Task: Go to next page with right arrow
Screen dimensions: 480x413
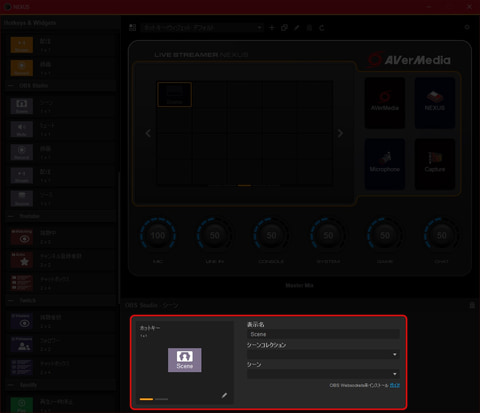Action: [340, 133]
